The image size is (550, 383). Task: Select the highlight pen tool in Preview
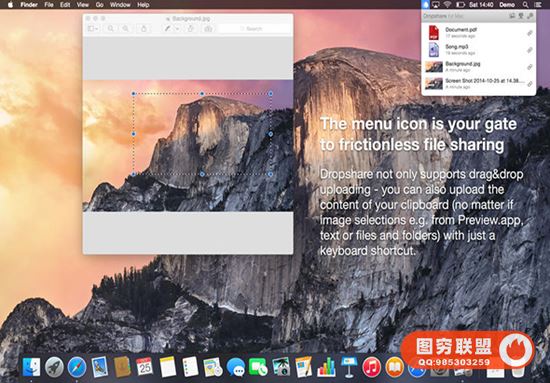tap(168, 28)
